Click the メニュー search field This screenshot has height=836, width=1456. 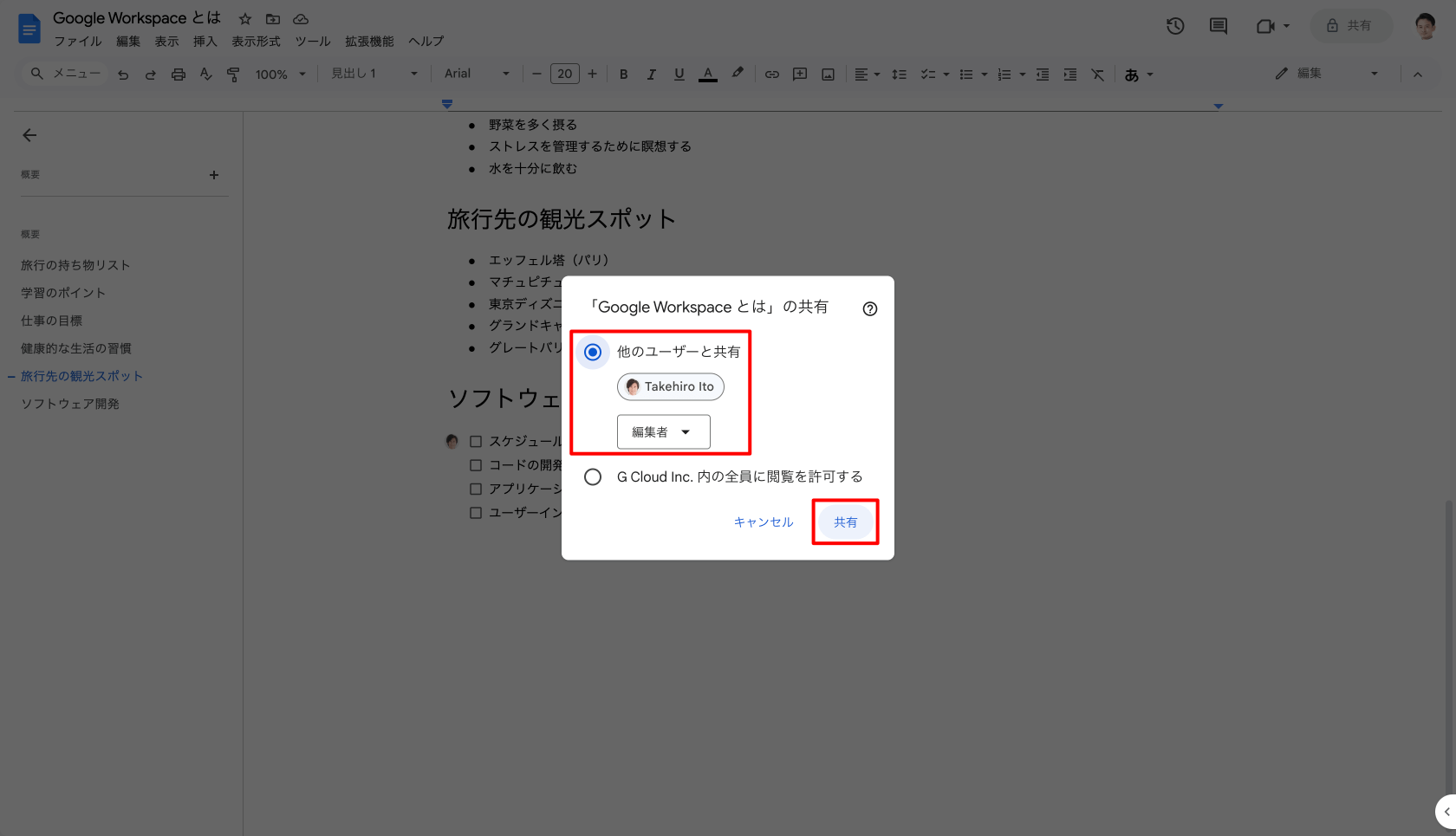coord(66,75)
